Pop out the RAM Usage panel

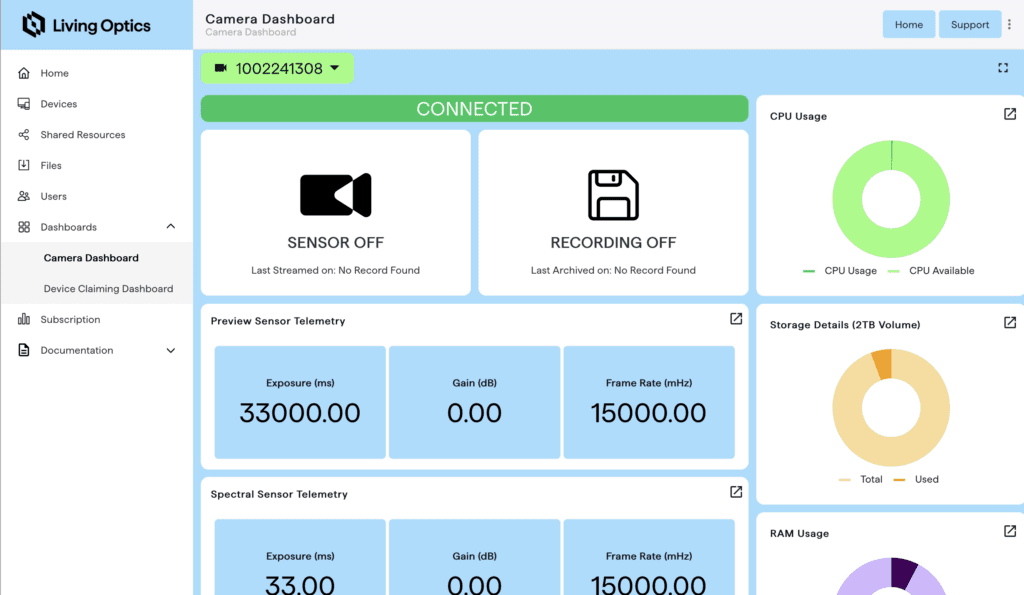(x=1010, y=531)
